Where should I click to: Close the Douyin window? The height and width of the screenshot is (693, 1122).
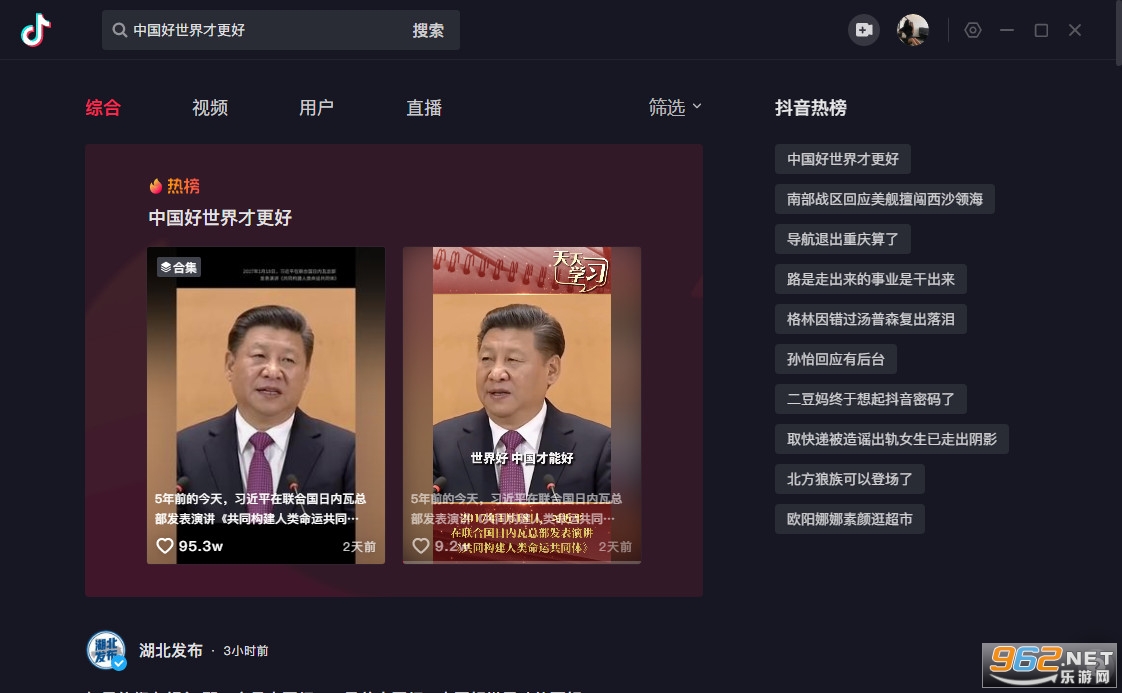(x=1075, y=30)
